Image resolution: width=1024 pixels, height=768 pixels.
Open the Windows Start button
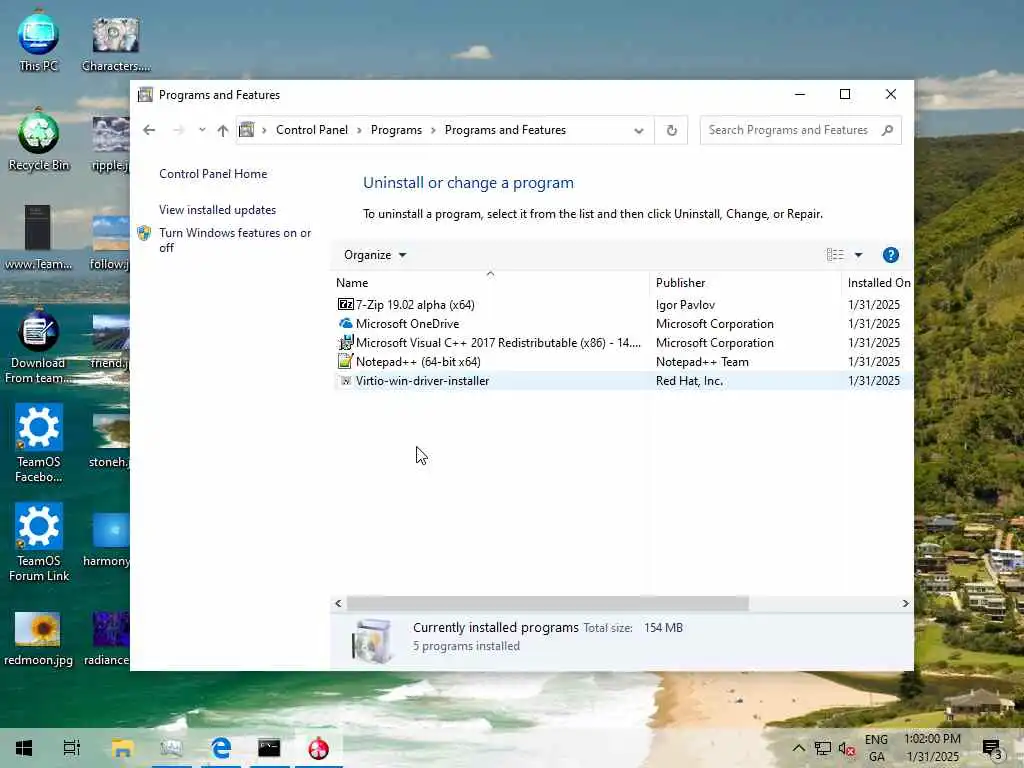[x=24, y=748]
